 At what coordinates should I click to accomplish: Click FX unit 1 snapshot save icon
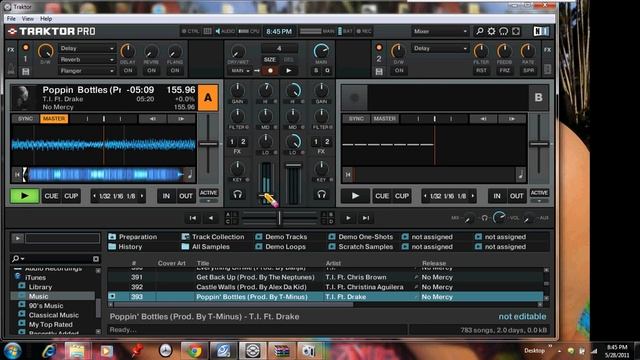coord(26,72)
